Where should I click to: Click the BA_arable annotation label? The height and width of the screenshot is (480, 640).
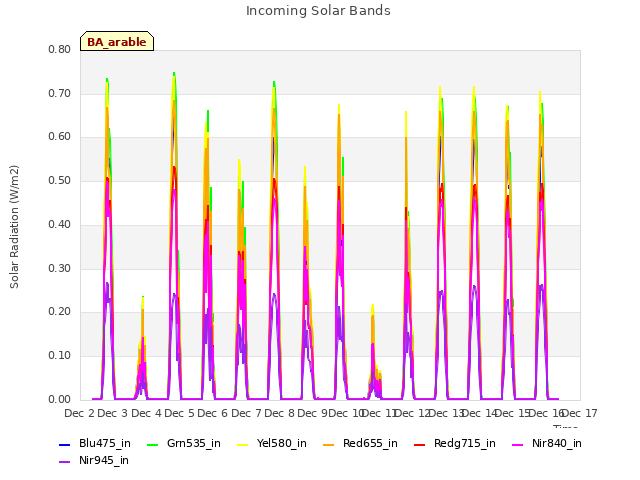click(117, 42)
